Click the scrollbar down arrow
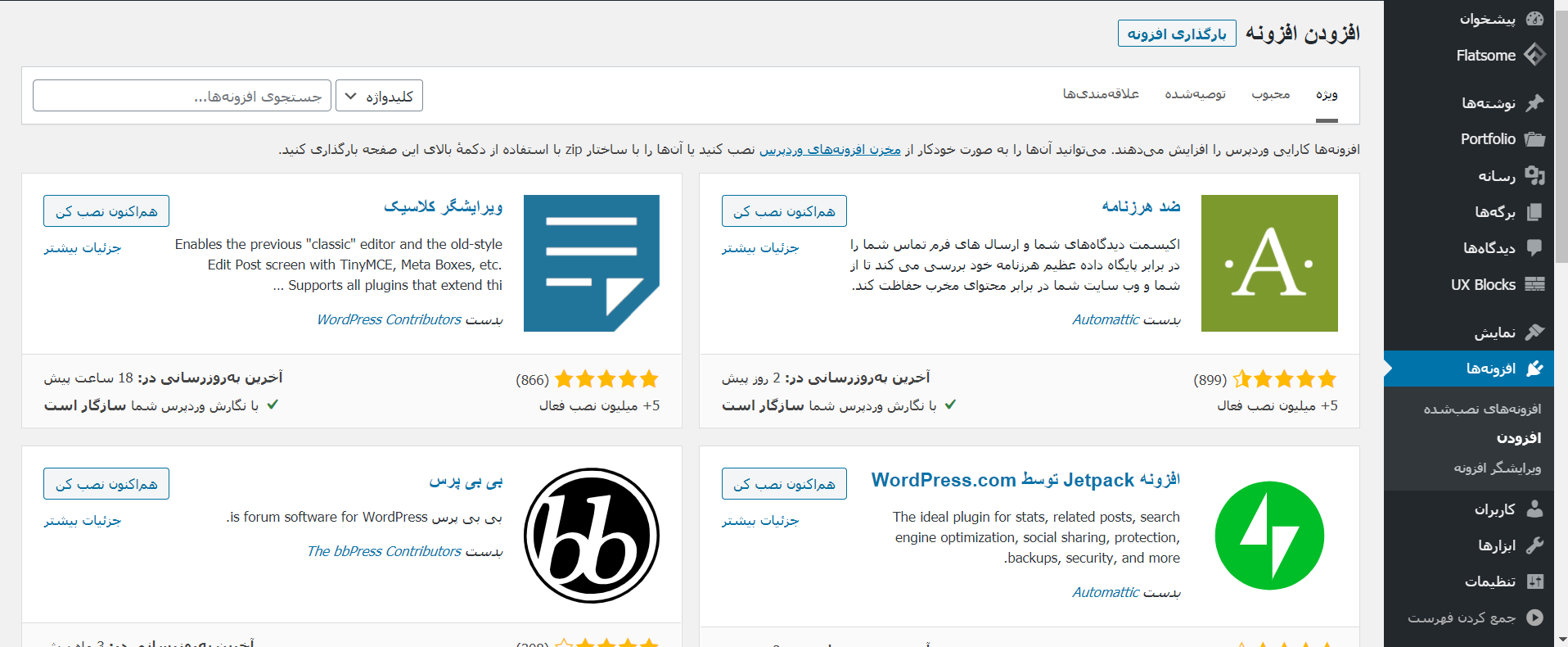This screenshot has height=647, width=1568. [1561, 640]
